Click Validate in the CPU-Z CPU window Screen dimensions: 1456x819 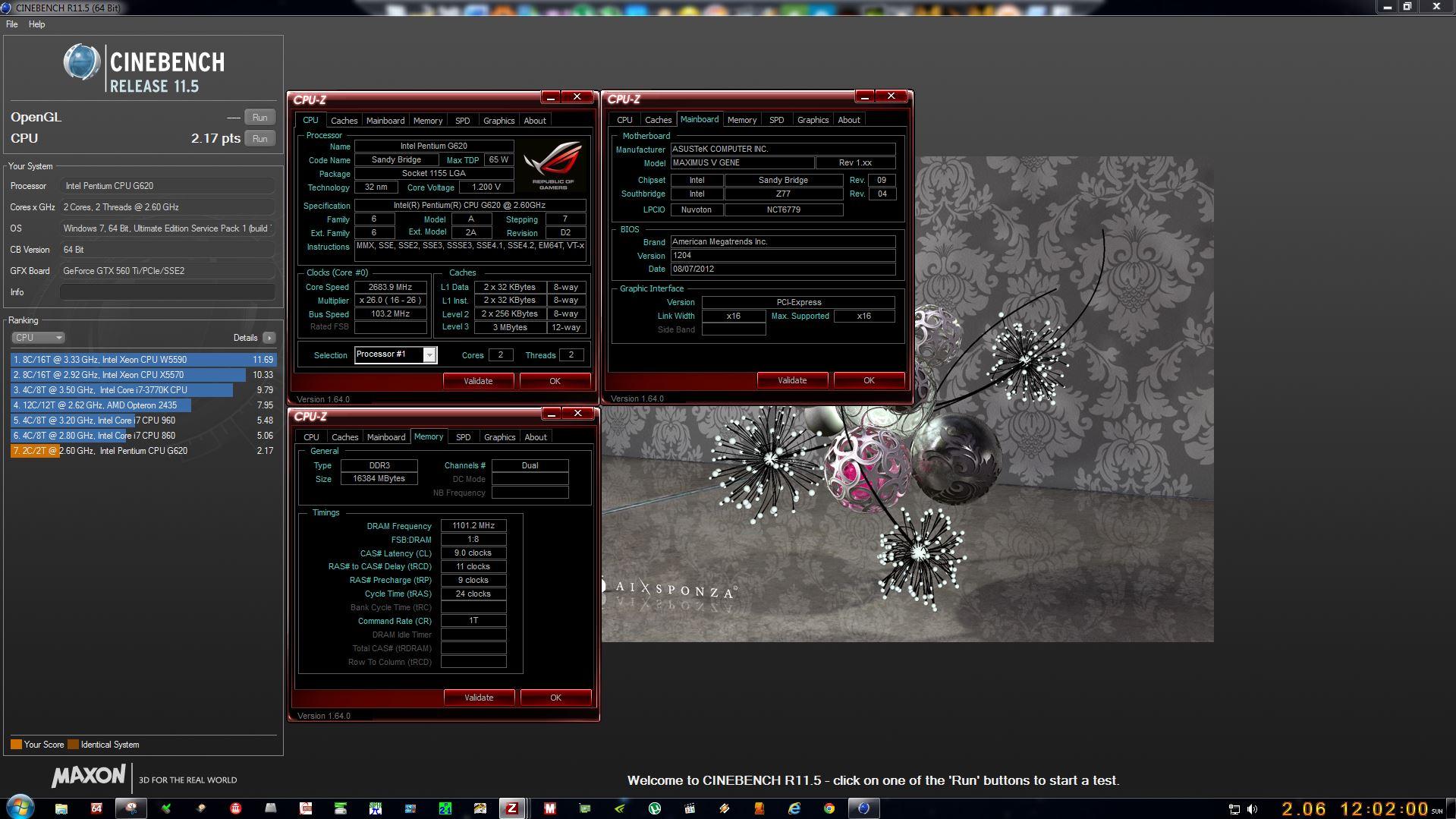click(478, 381)
